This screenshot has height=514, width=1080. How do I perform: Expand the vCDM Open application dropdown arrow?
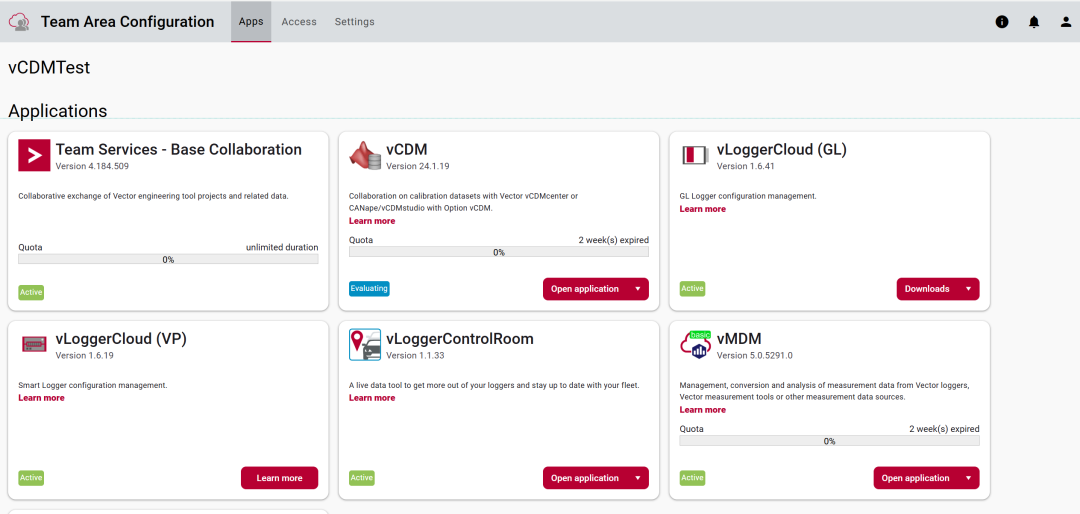pyautogui.click(x=638, y=289)
